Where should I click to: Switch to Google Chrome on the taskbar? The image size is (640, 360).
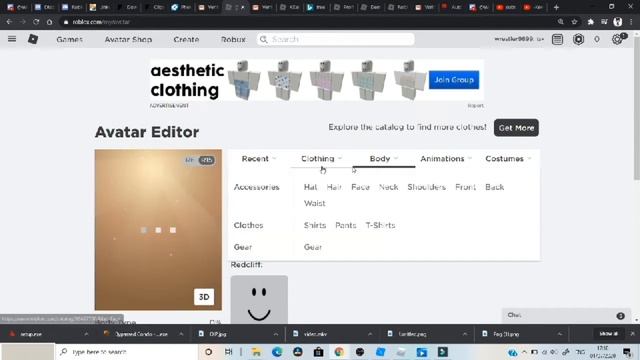click(339, 352)
